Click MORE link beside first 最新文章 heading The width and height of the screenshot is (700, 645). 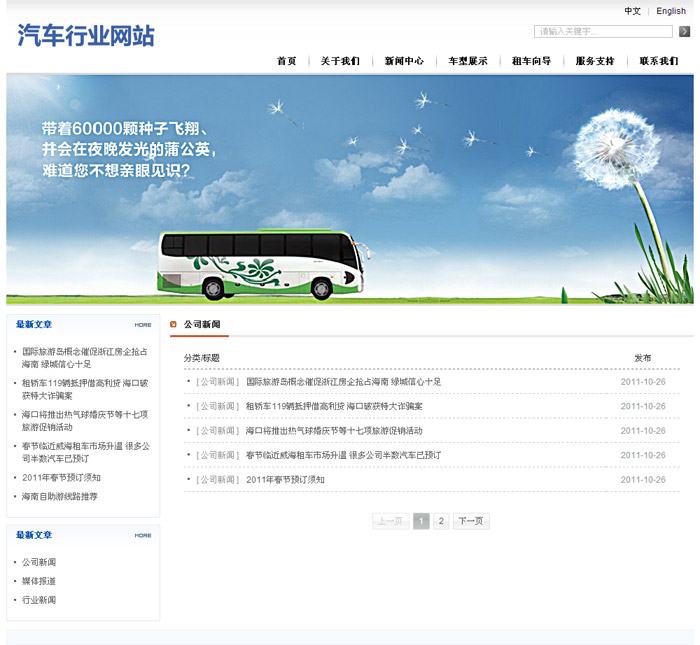point(143,325)
